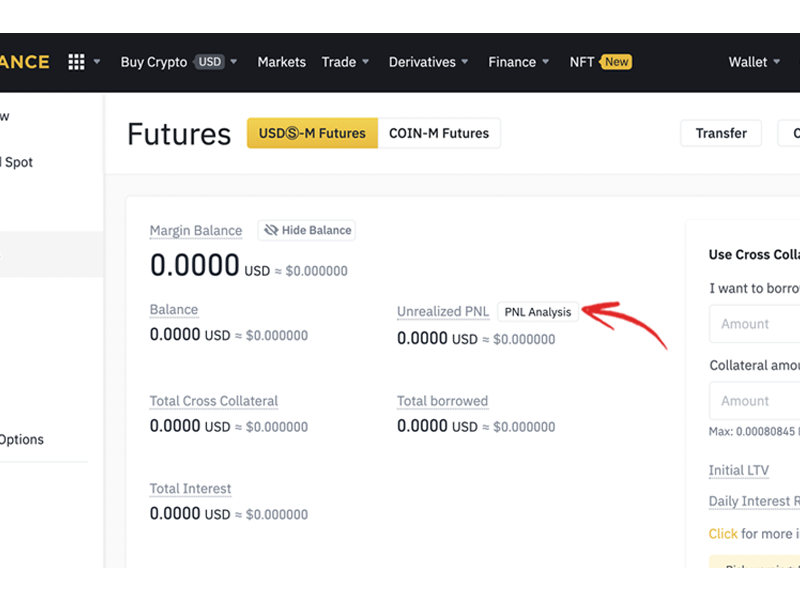
Task: Click the Futures page heading
Action: point(179,134)
